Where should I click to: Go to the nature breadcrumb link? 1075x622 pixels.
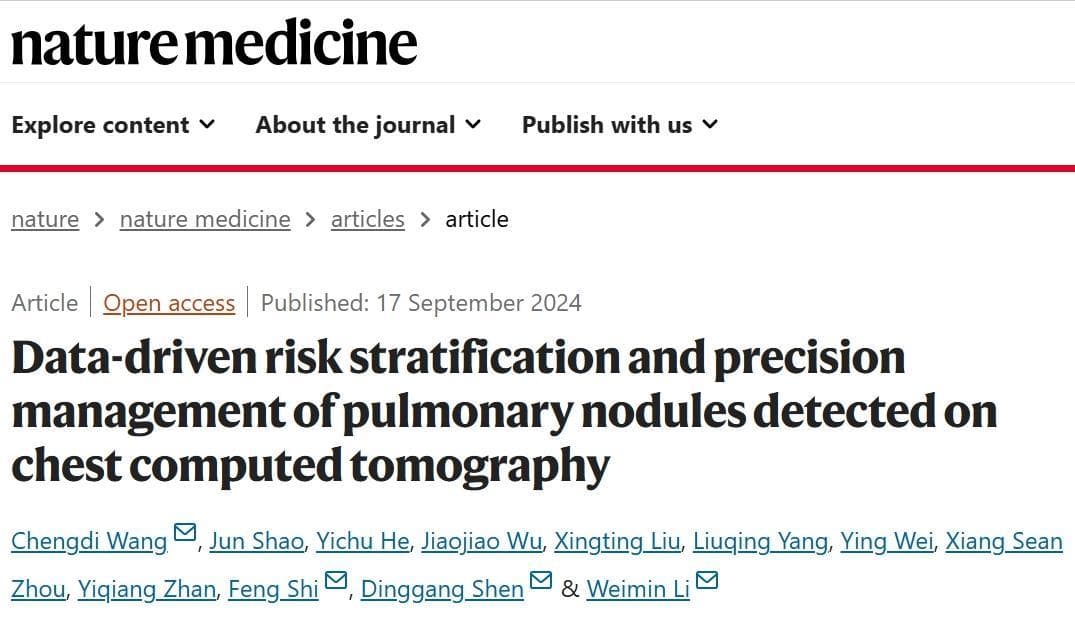(45, 219)
